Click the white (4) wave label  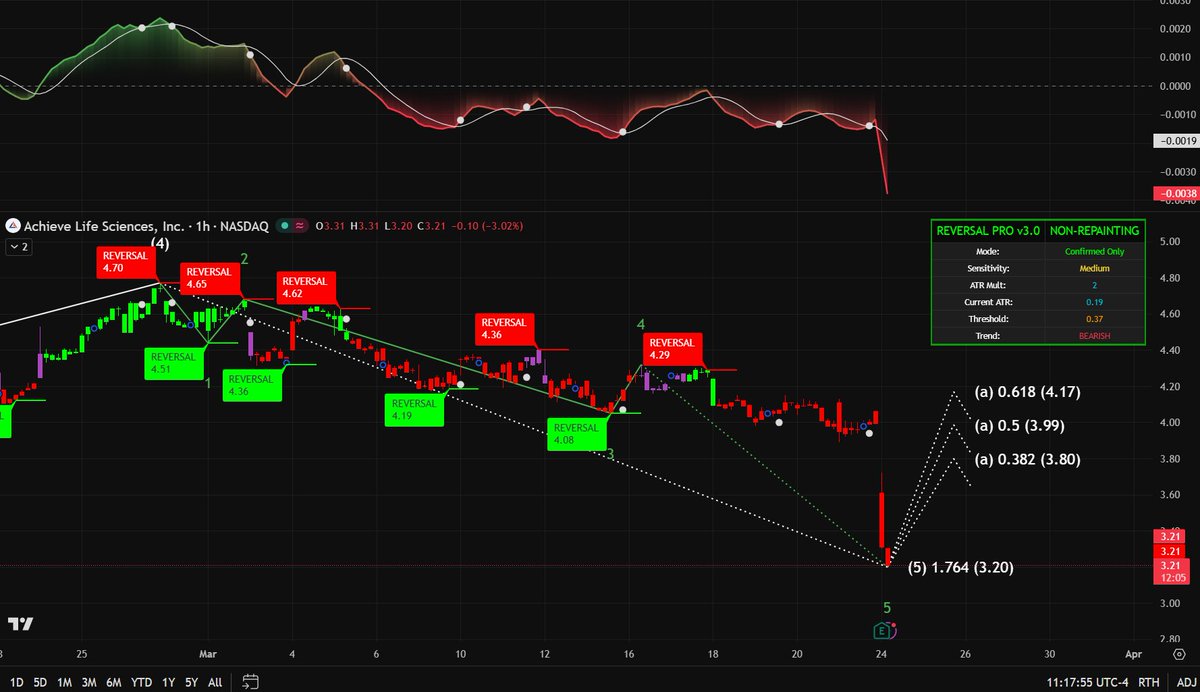coord(160,243)
